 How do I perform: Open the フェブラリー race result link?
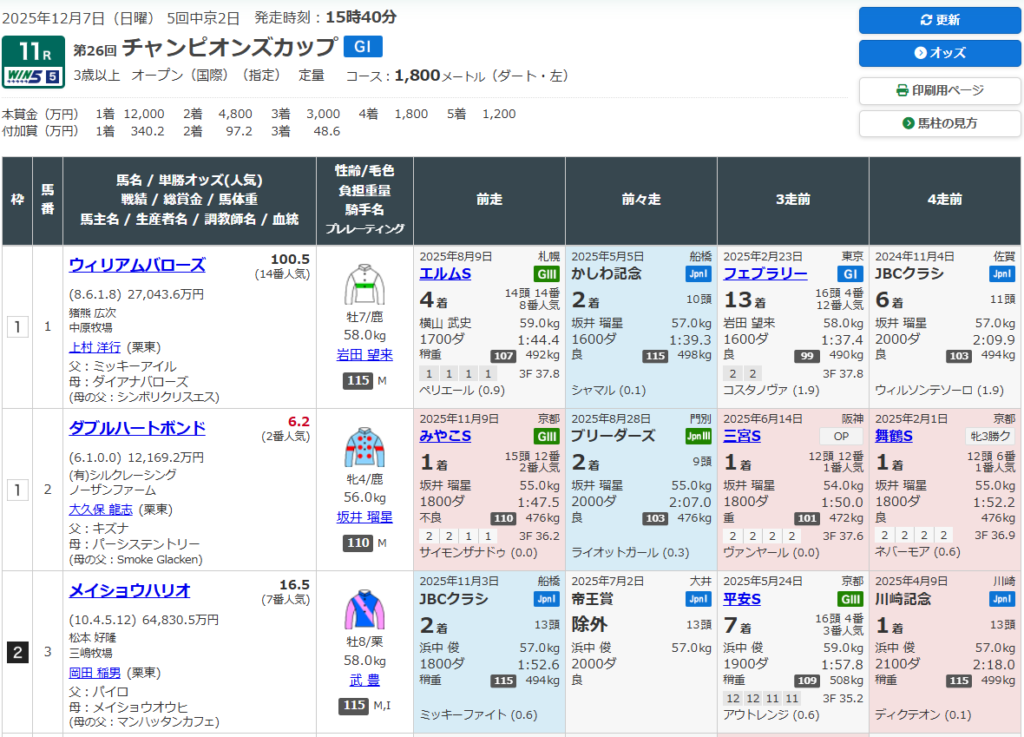click(765, 273)
